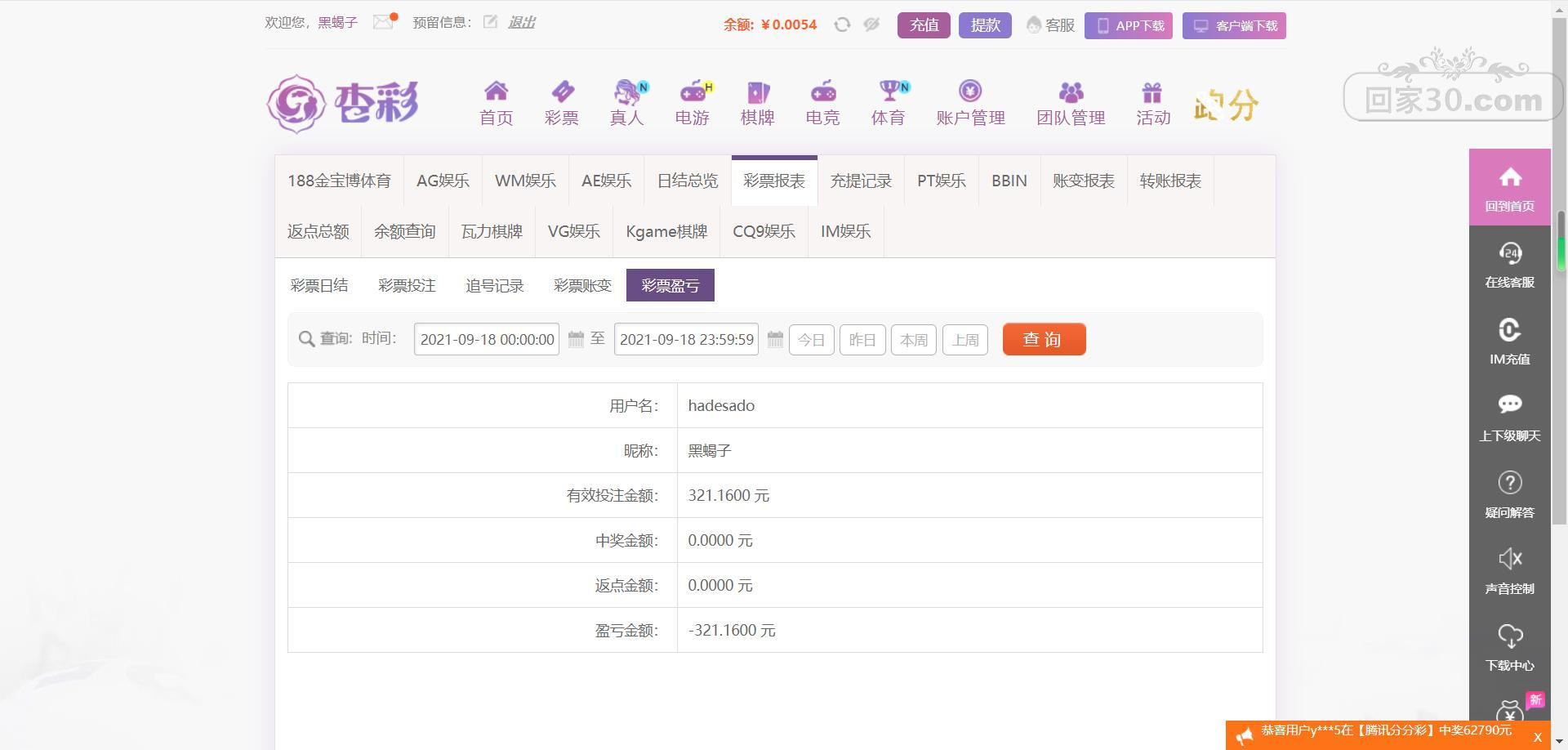Open 上下级聊天 chat icon
Image resolution: width=1568 pixels, height=750 pixels.
1509,418
